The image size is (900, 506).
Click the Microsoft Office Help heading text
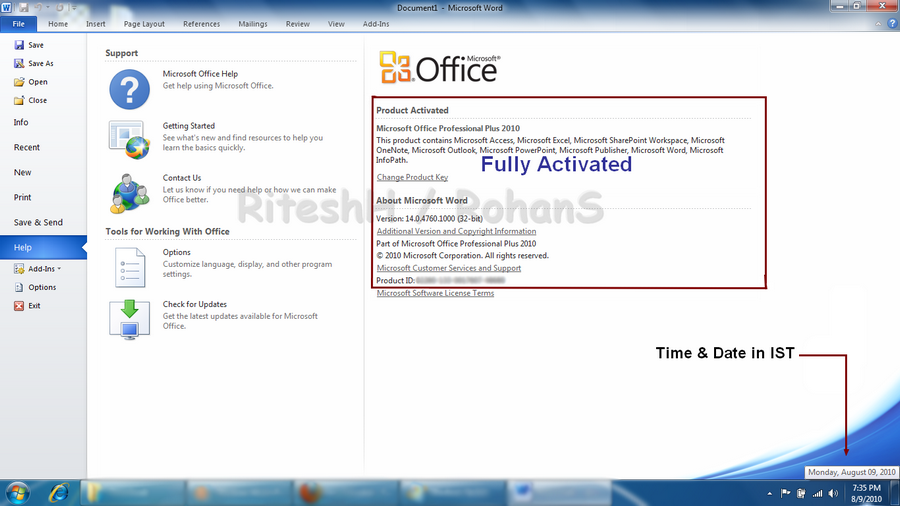pos(200,73)
